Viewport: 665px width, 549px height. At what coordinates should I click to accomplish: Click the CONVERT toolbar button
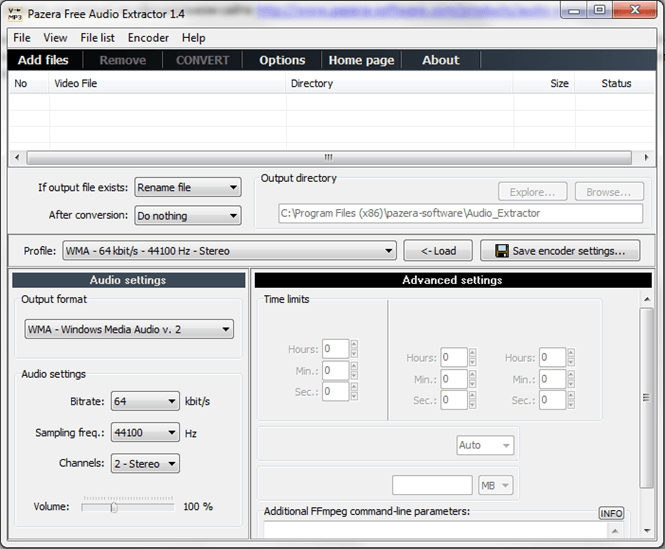[x=202, y=60]
